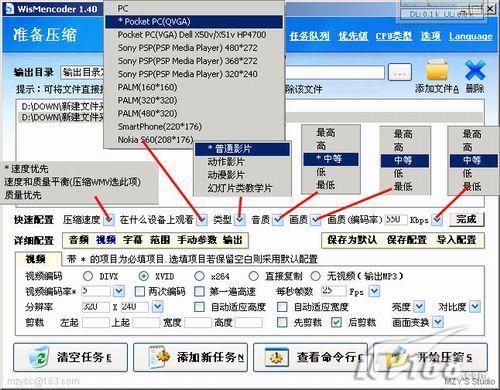The width and height of the screenshot is (500, 390).
Task: Click the Language link
Action: (x=470, y=36)
